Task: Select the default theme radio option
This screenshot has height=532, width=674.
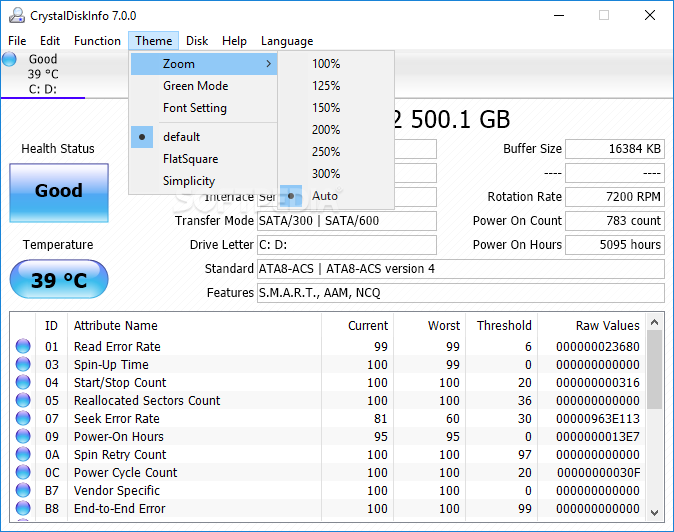Action: click(204, 137)
